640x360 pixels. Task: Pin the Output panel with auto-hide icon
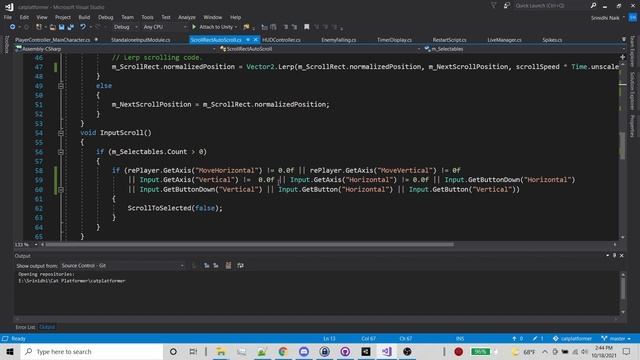614,256
